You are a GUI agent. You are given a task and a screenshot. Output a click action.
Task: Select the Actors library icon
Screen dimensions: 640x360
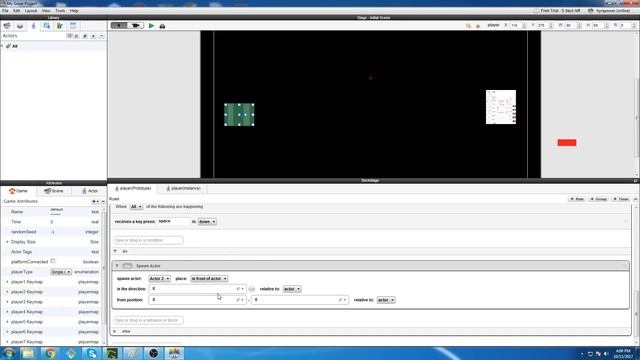[x=33, y=26]
